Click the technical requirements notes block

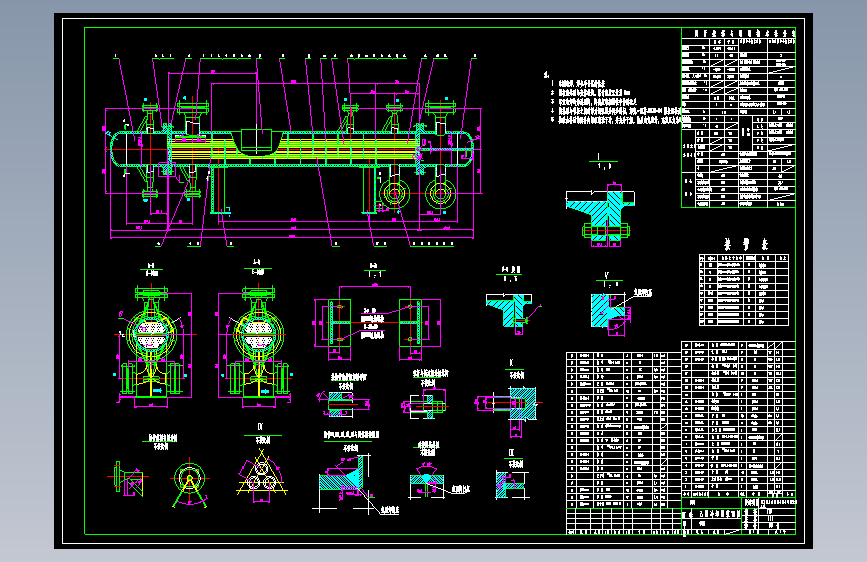612,97
